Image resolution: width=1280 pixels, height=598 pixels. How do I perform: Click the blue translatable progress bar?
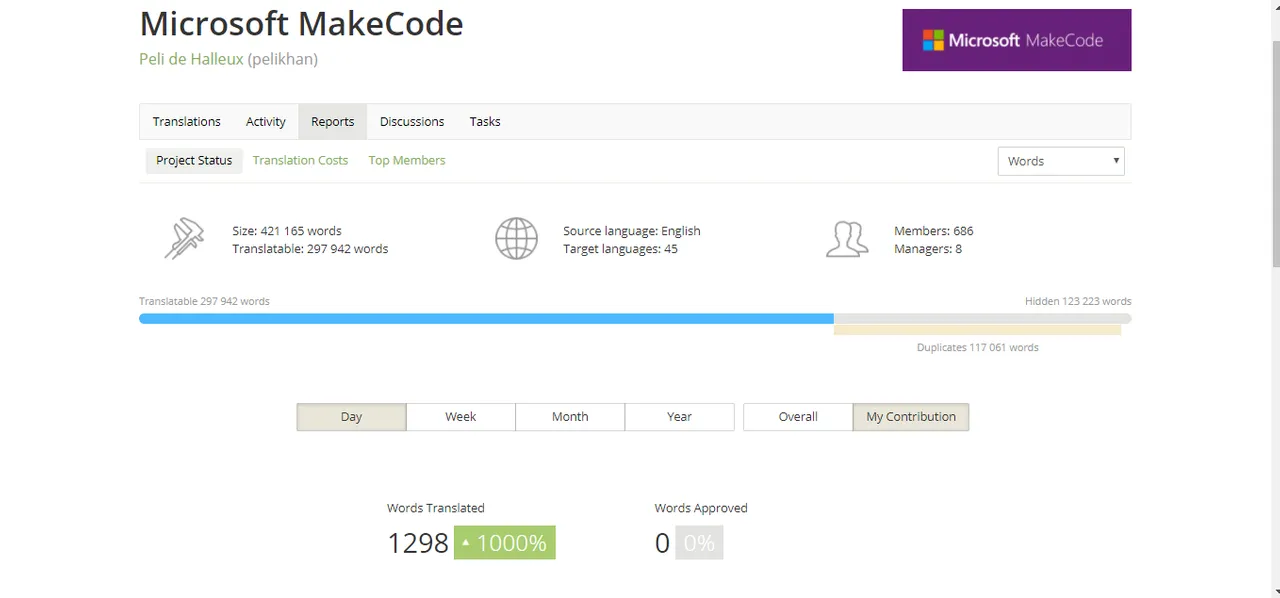486,319
